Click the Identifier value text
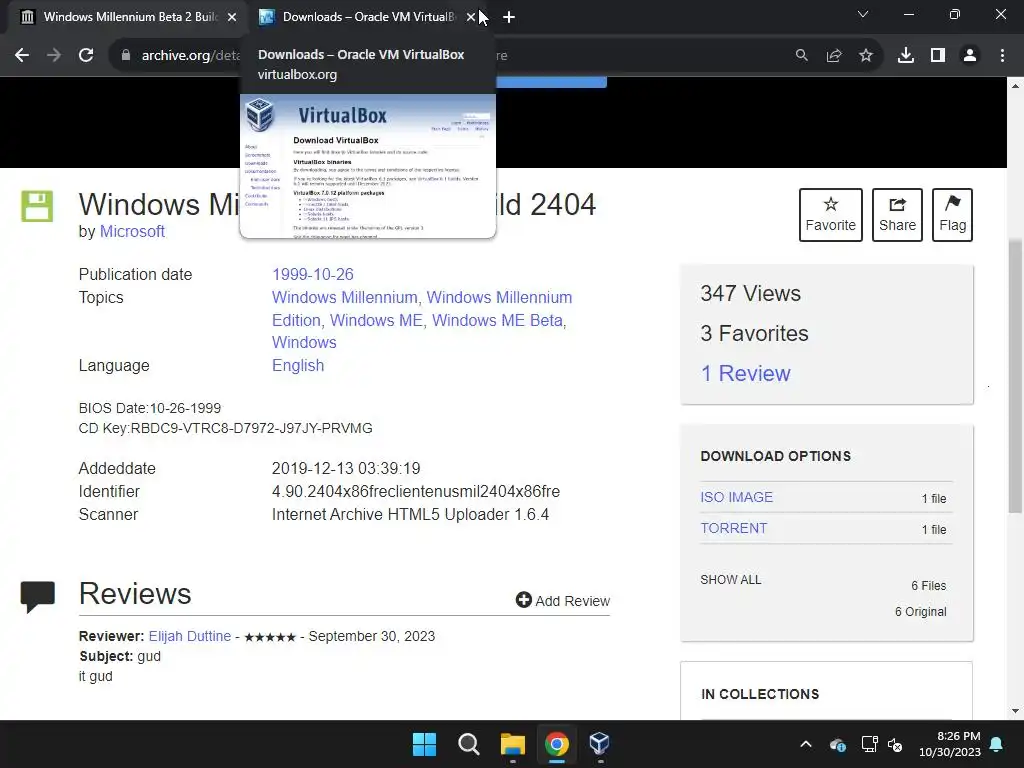This screenshot has width=1024, height=768. (x=416, y=491)
